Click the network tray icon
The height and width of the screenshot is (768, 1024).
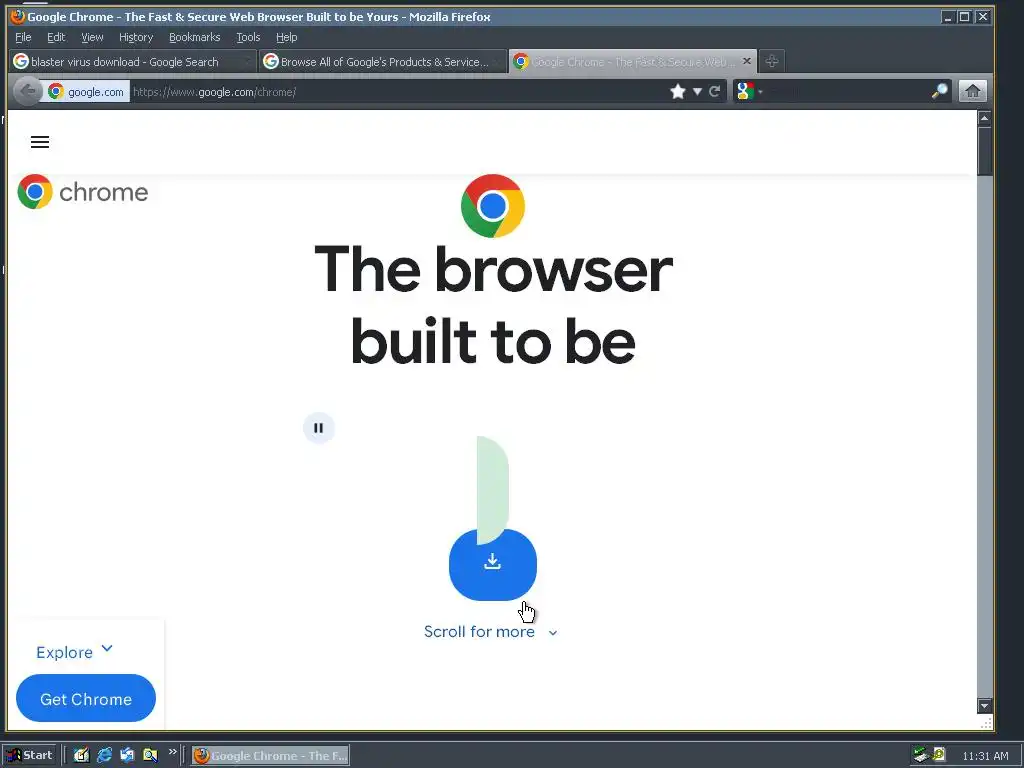(x=921, y=755)
